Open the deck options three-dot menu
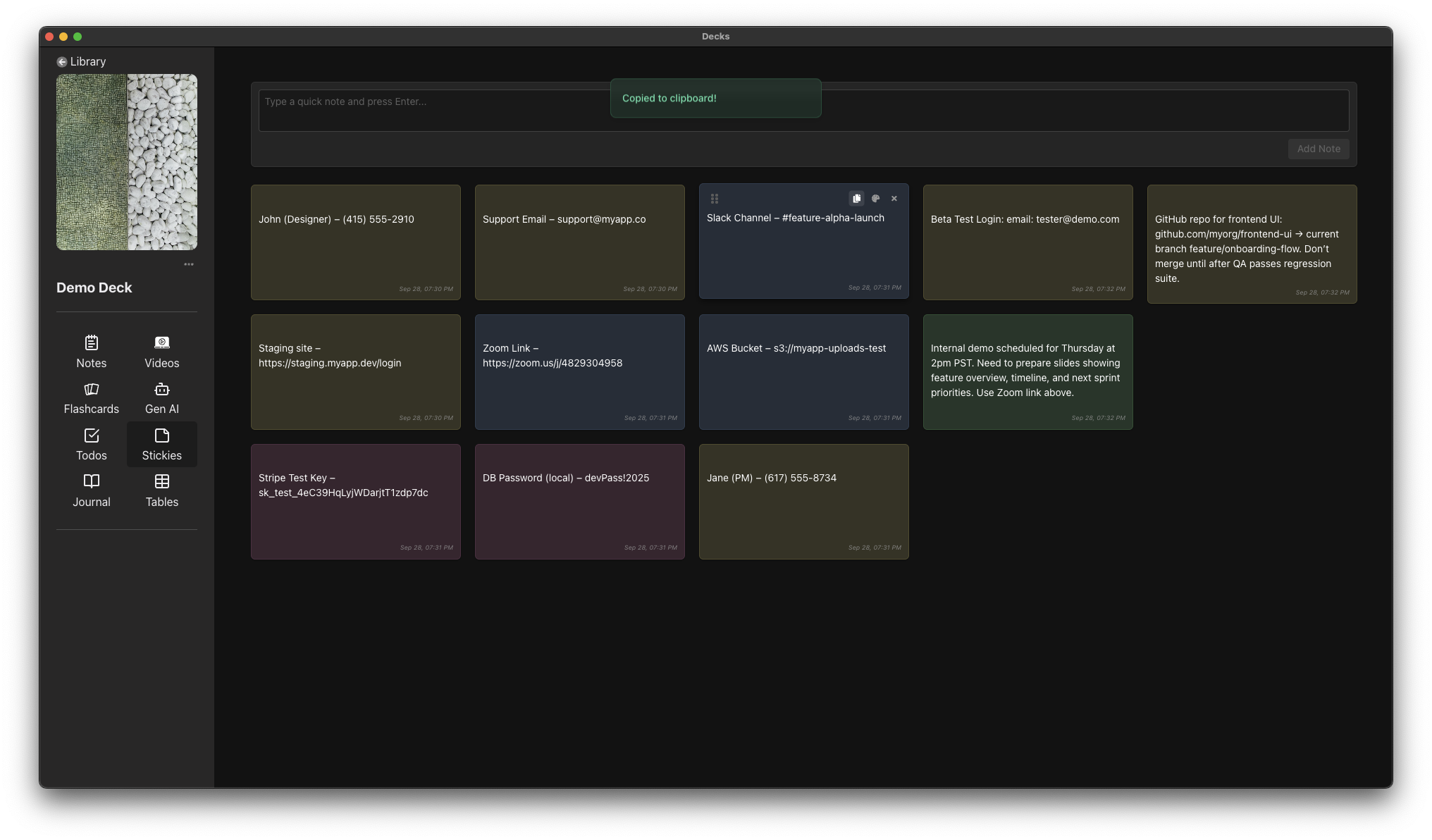The width and height of the screenshot is (1432, 840). (x=189, y=264)
